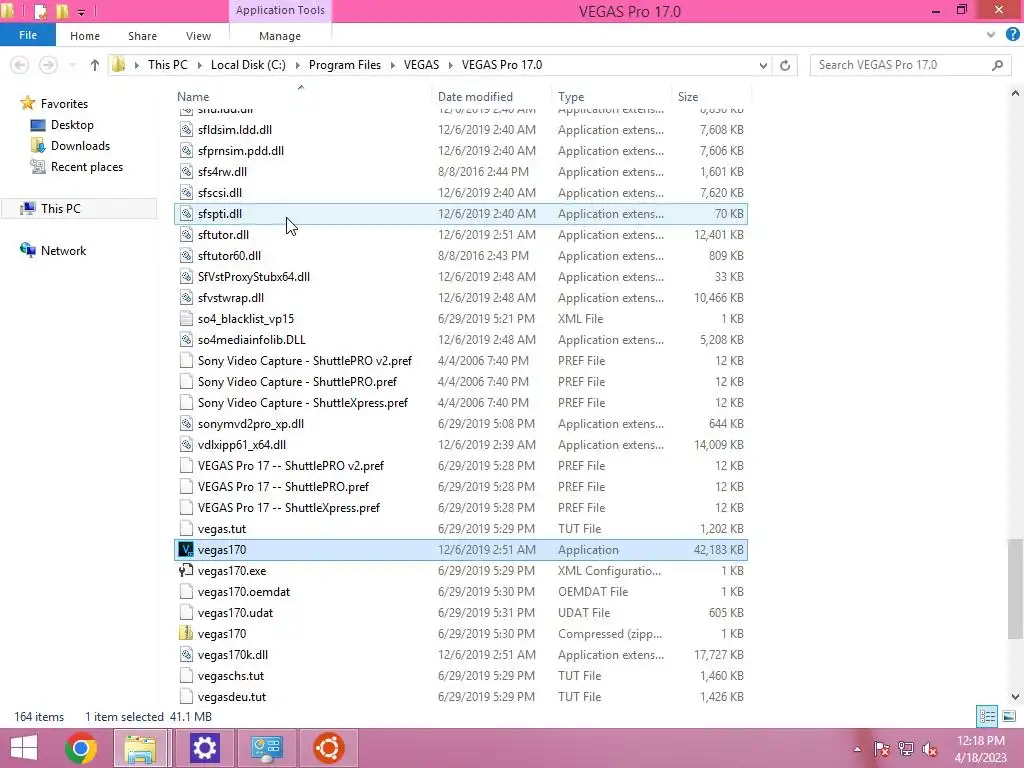Expand VEGAS breadcrumb arrow
Screen dimensions: 1024x768
coord(451,65)
